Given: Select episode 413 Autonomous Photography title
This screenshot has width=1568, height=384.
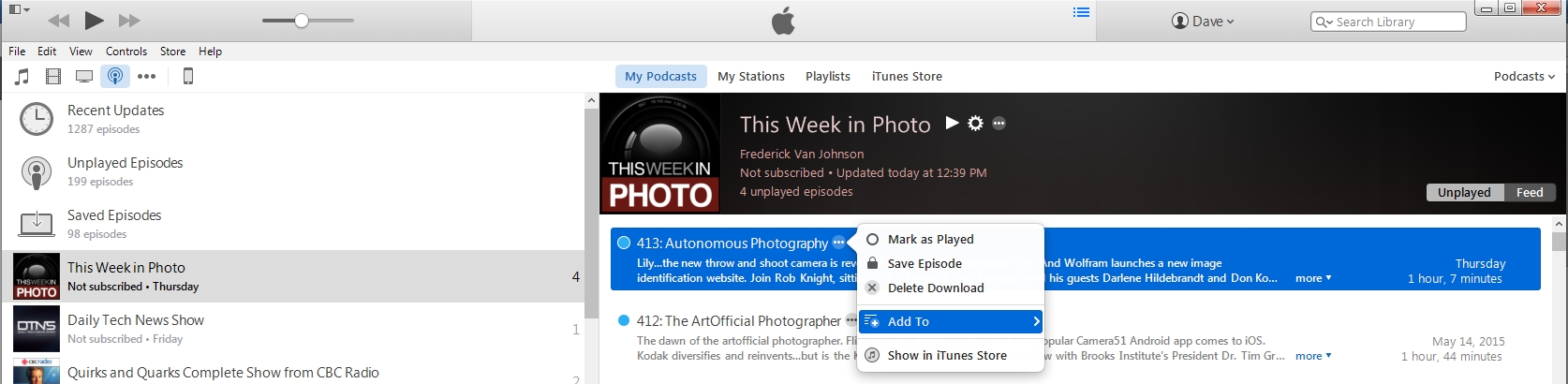Looking at the screenshot, I should (732, 243).
